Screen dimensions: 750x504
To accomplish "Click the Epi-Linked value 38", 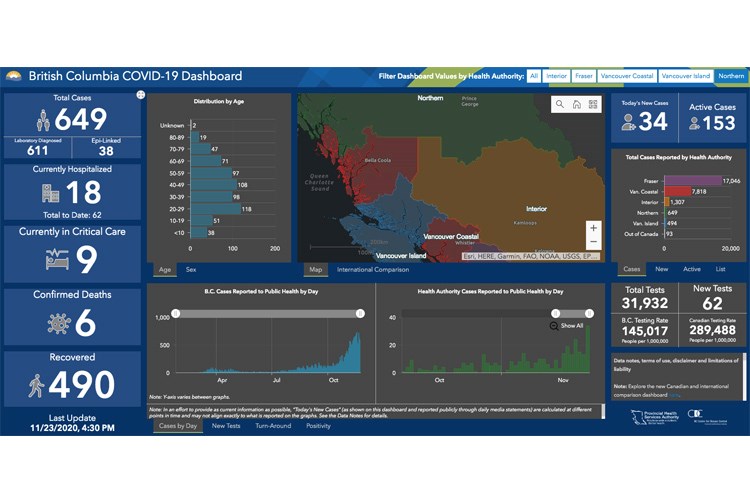I will tap(106, 151).
